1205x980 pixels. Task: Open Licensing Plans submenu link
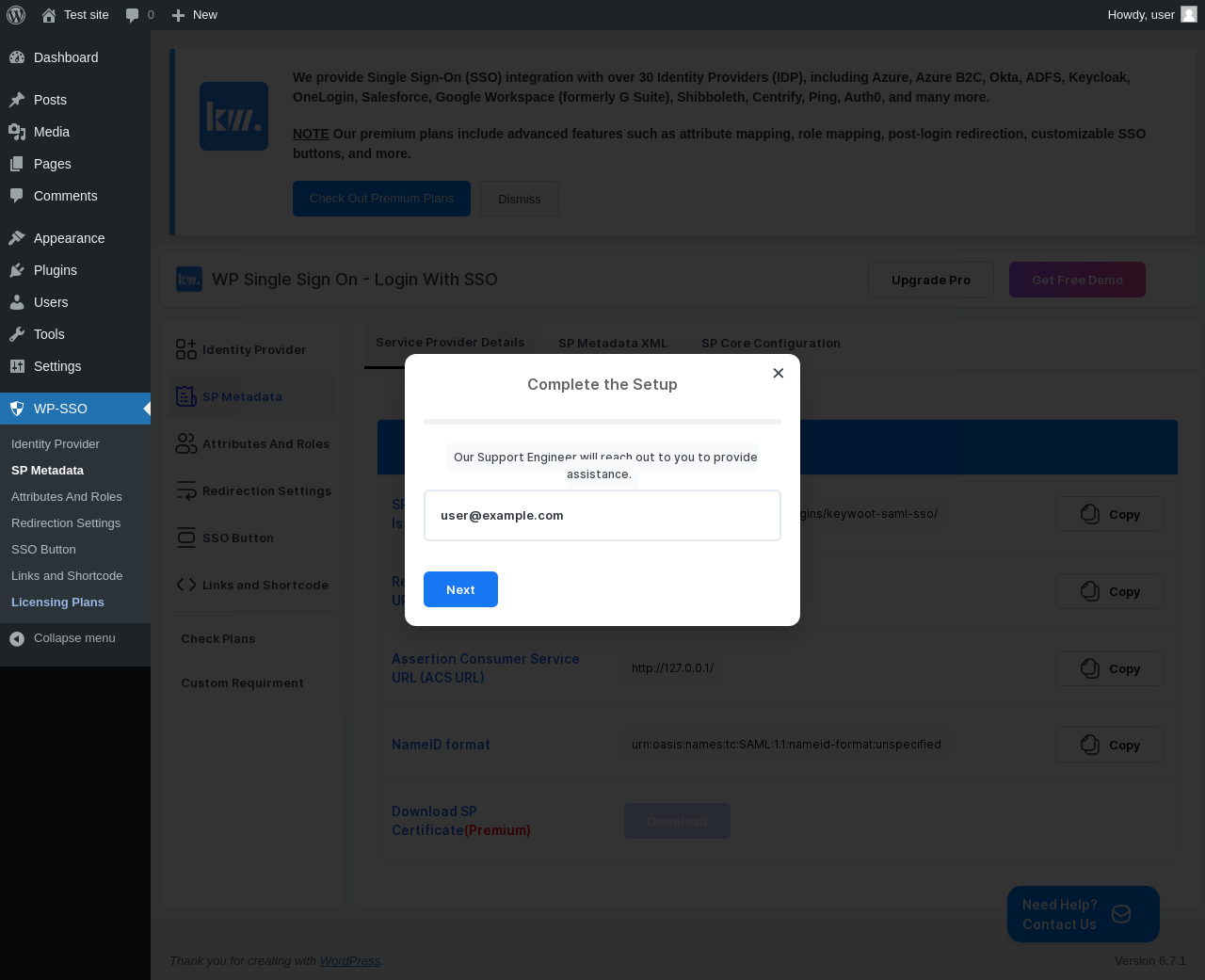point(57,602)
